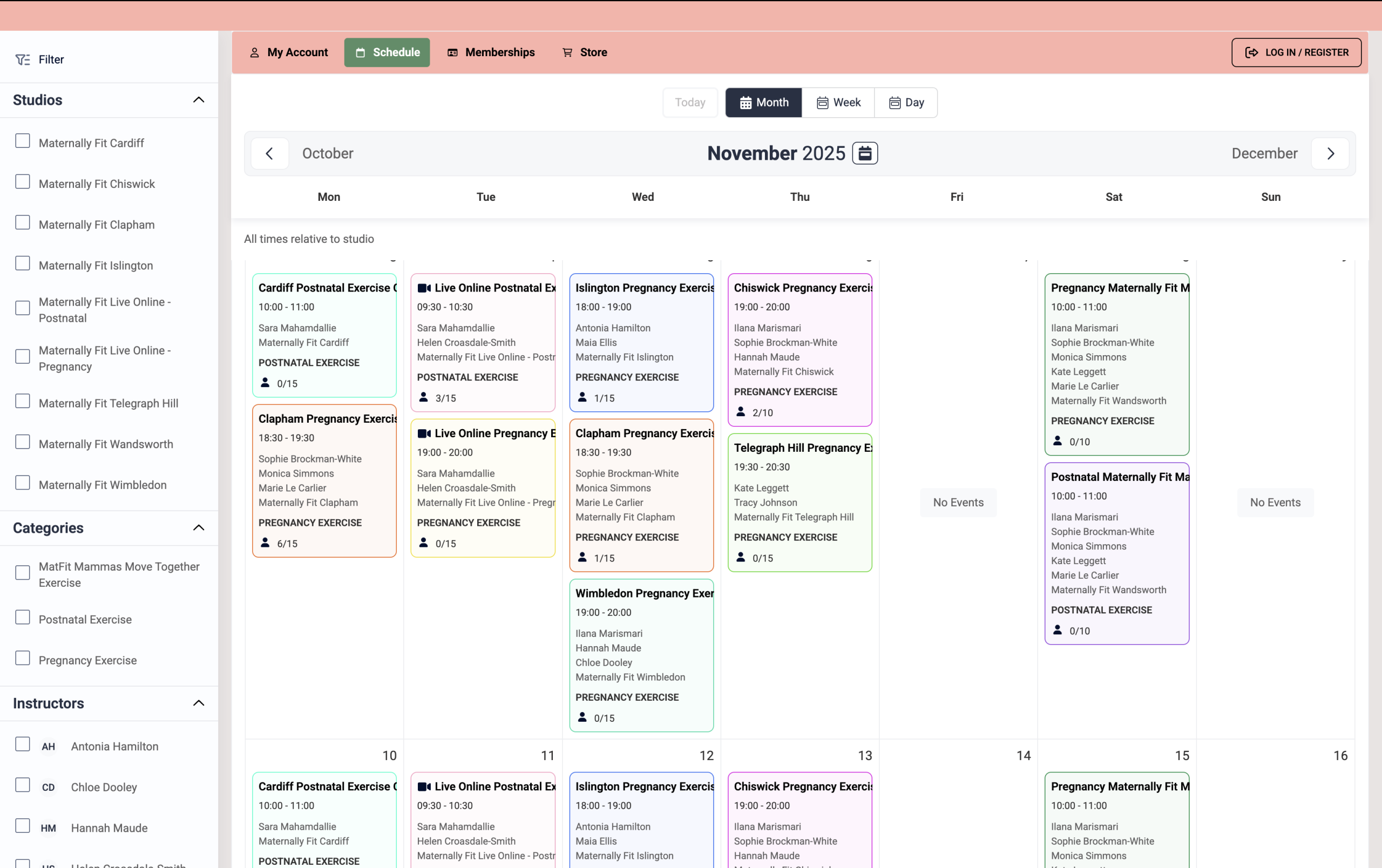This screenshot has height=868, width=1382.
Task: Click the Filter funnel icon
Action: (x=22, y=60)
